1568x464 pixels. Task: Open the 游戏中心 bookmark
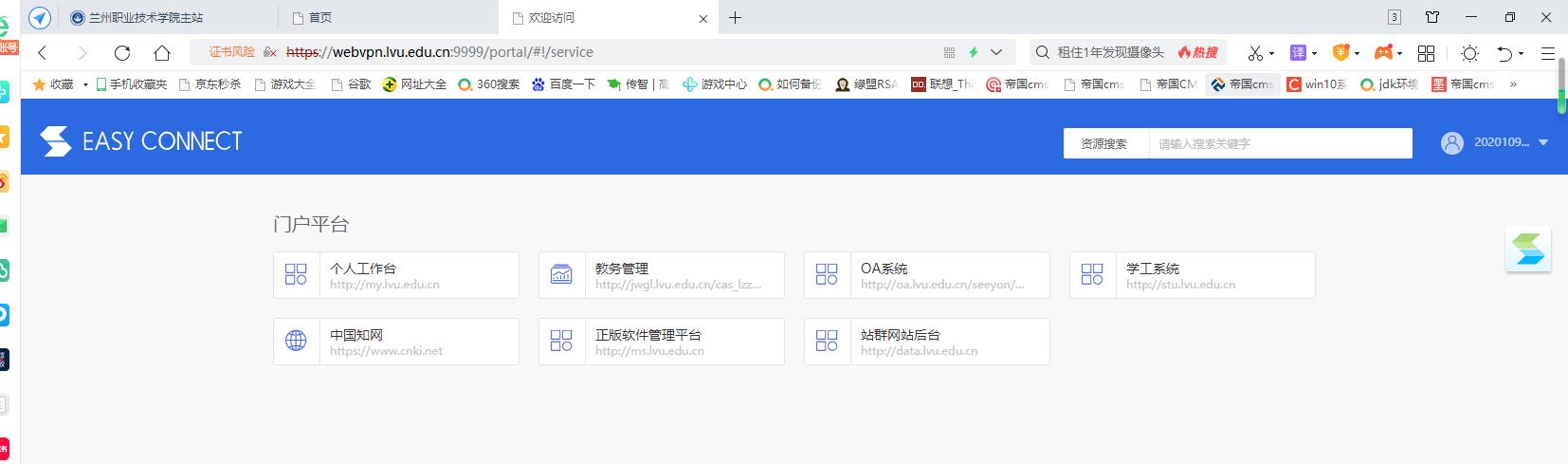click(716, 84)
